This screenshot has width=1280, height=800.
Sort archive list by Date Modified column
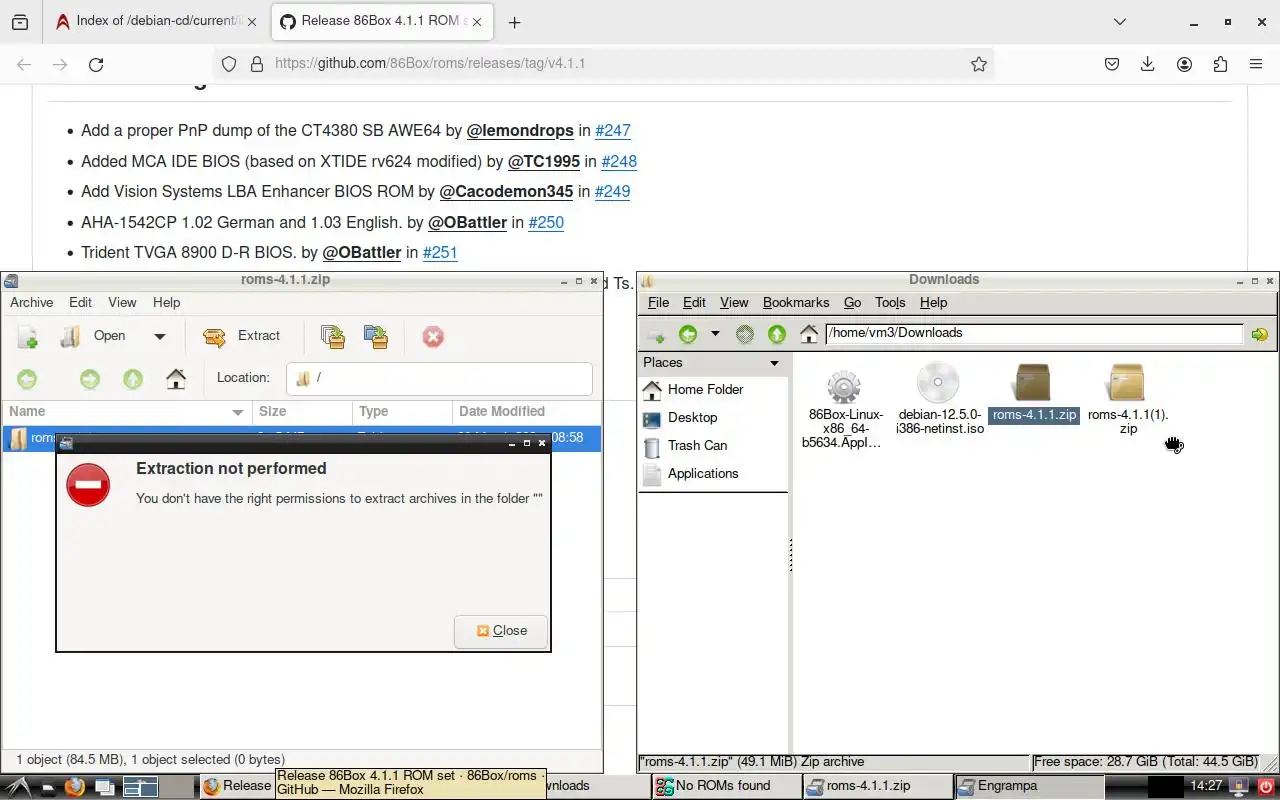coord(526,411)
